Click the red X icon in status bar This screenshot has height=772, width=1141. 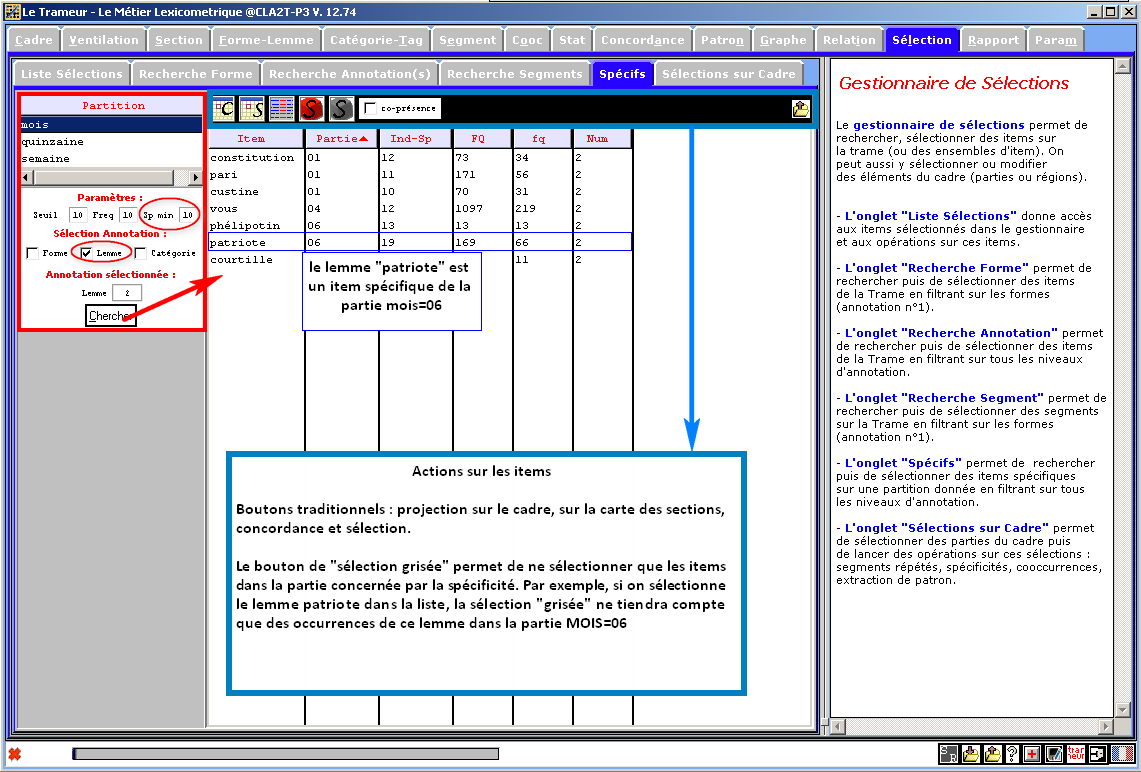tap(14, 754)
